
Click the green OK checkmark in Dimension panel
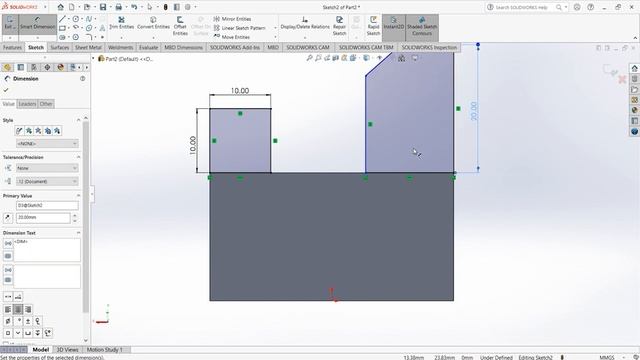tap(6, 90)
